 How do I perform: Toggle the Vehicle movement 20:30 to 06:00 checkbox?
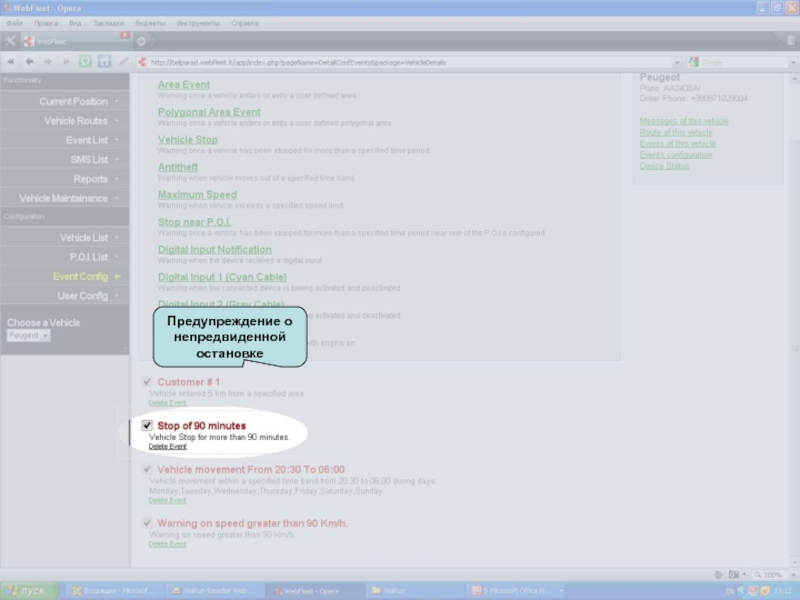[x=147, y=469]
